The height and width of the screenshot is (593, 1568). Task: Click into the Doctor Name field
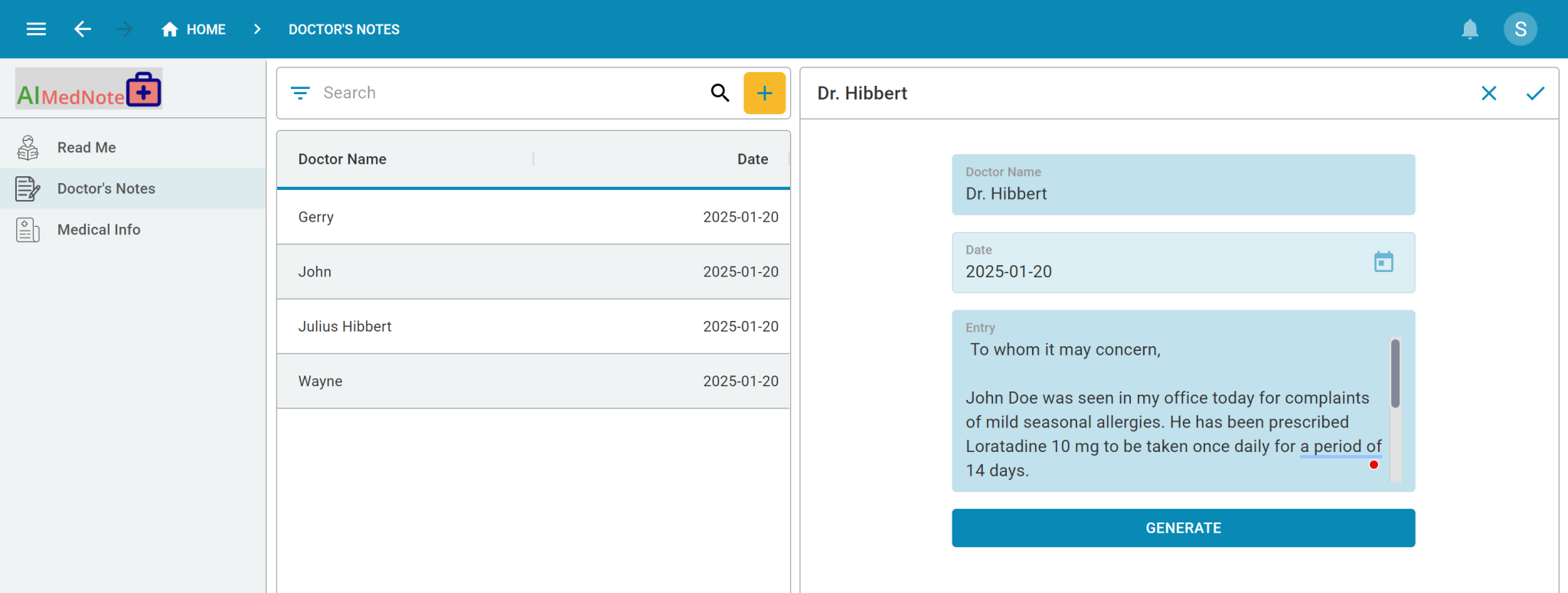pyautogui.click(x=1182, y=193)
